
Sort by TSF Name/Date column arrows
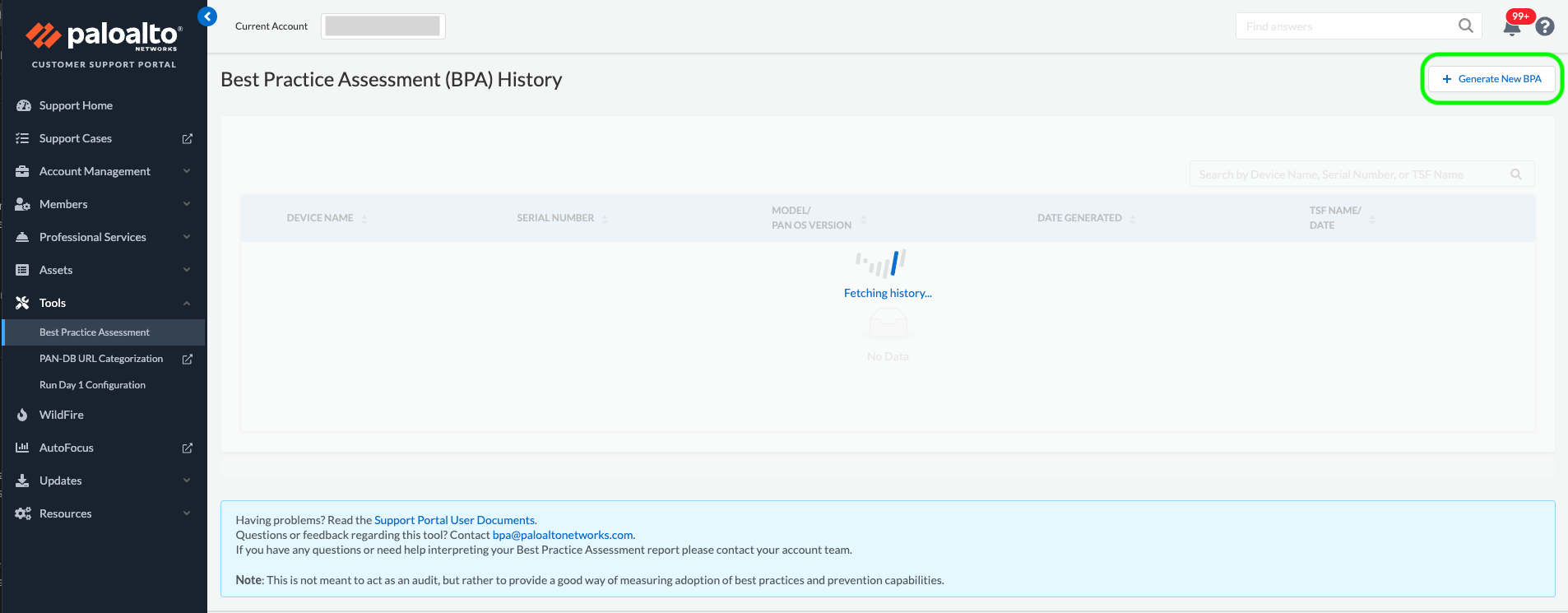pos(1372,219)
